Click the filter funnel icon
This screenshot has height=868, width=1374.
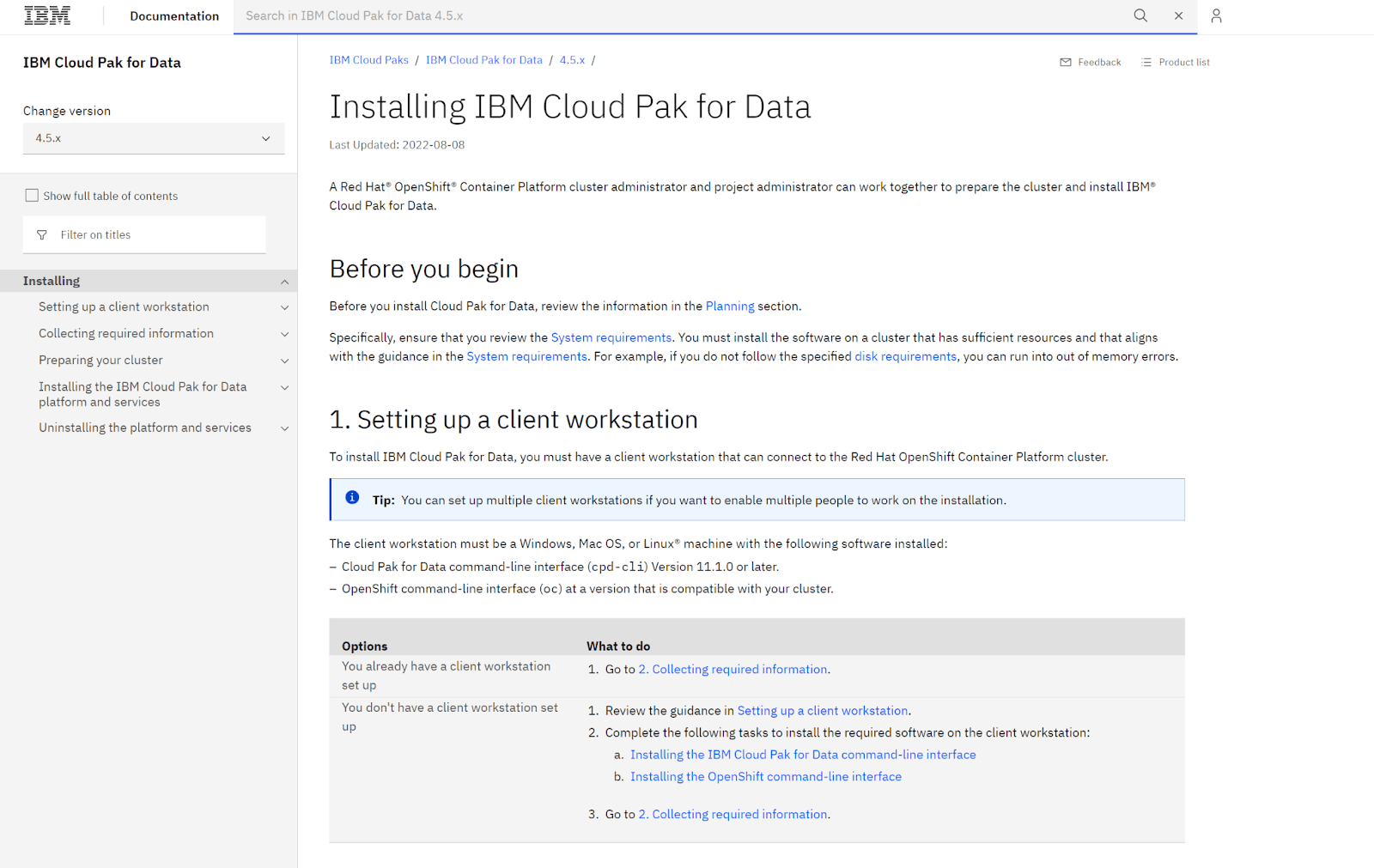(x=42, y=235)
